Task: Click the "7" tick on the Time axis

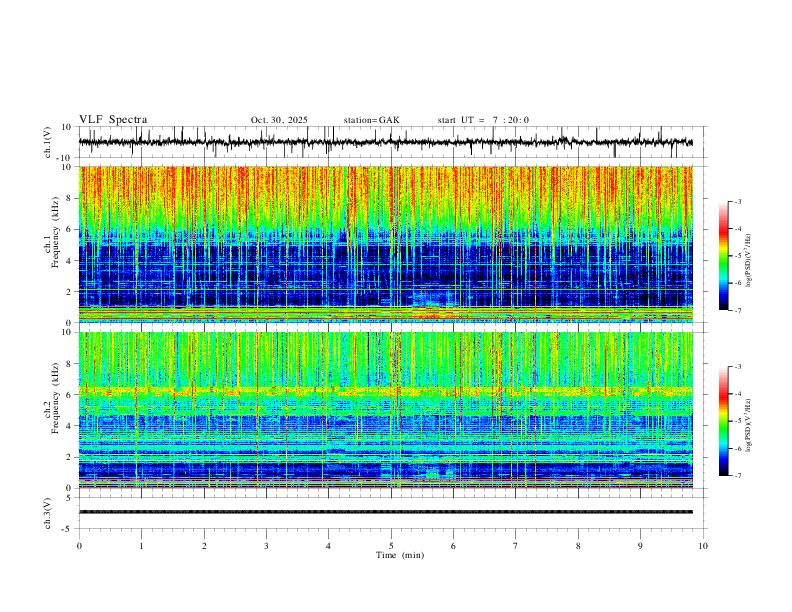Action: pyautogui.click(x=516, y=546)
